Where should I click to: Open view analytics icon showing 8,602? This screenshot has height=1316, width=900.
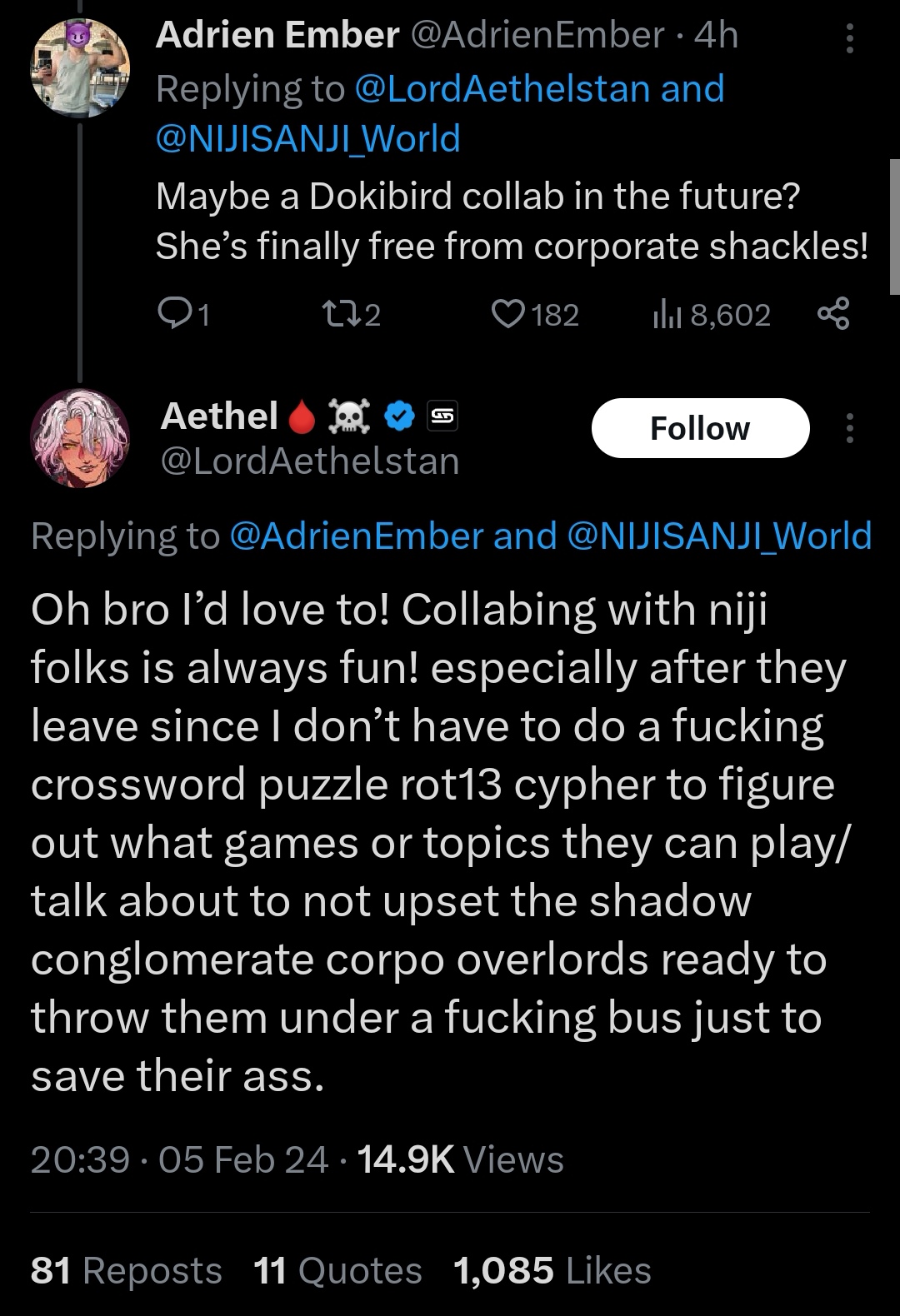(666, 314)
